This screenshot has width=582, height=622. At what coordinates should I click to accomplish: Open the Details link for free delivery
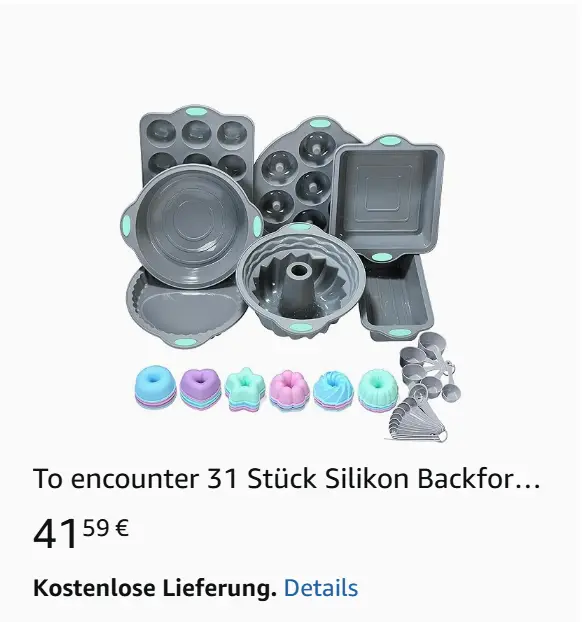point(321,587)
